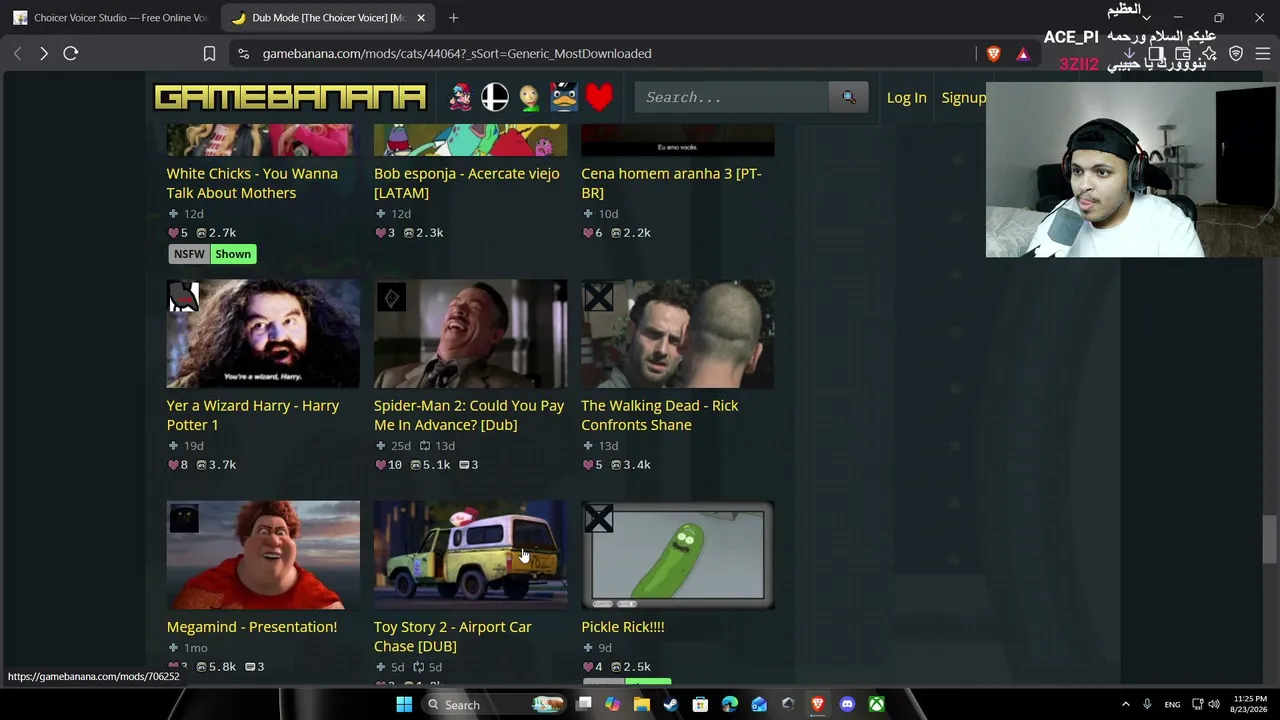Click the Brave Shields lion icon

(993, 53)
